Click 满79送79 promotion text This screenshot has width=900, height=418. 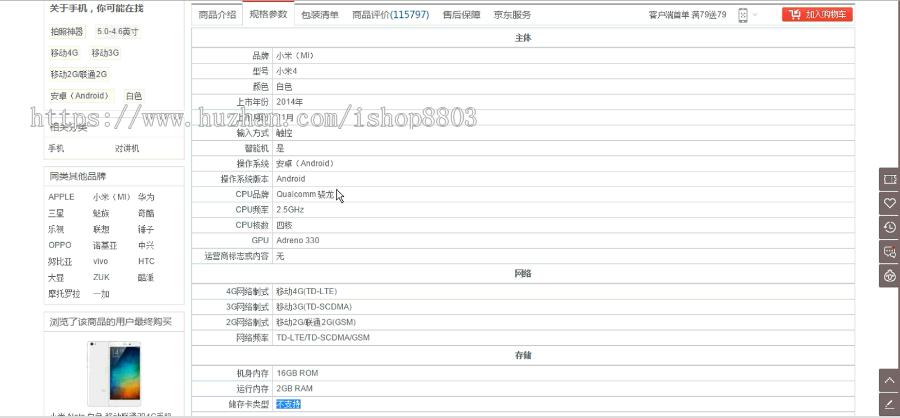[709, 15]
